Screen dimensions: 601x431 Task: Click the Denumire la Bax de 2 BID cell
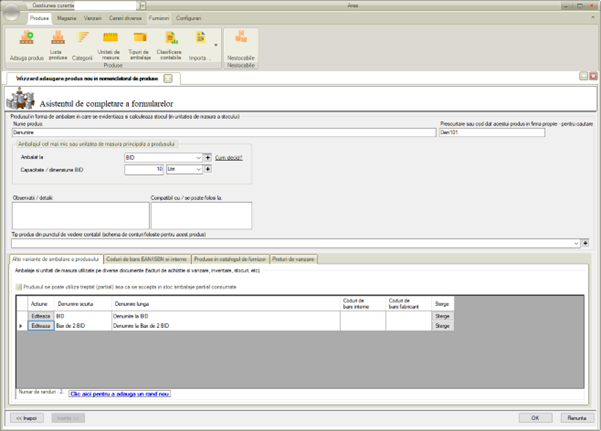[225, 326]
